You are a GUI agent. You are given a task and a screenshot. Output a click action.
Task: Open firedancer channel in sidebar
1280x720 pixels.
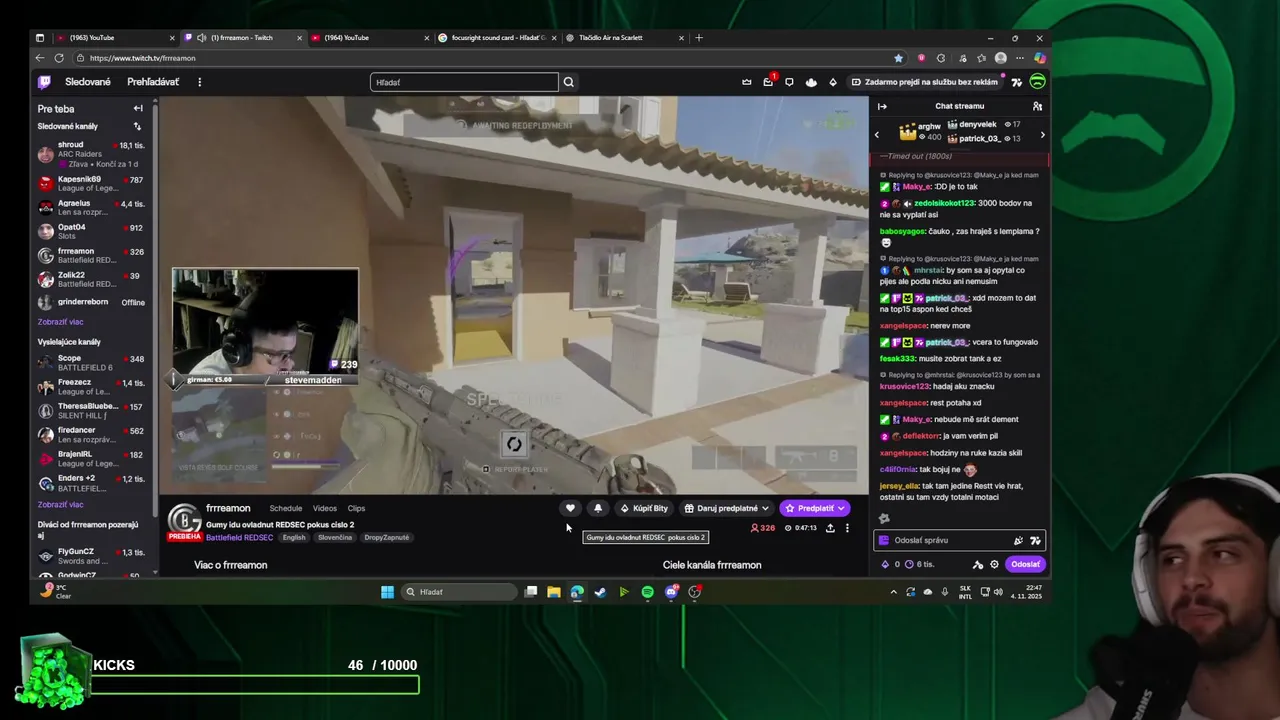[x=91, y=435]
